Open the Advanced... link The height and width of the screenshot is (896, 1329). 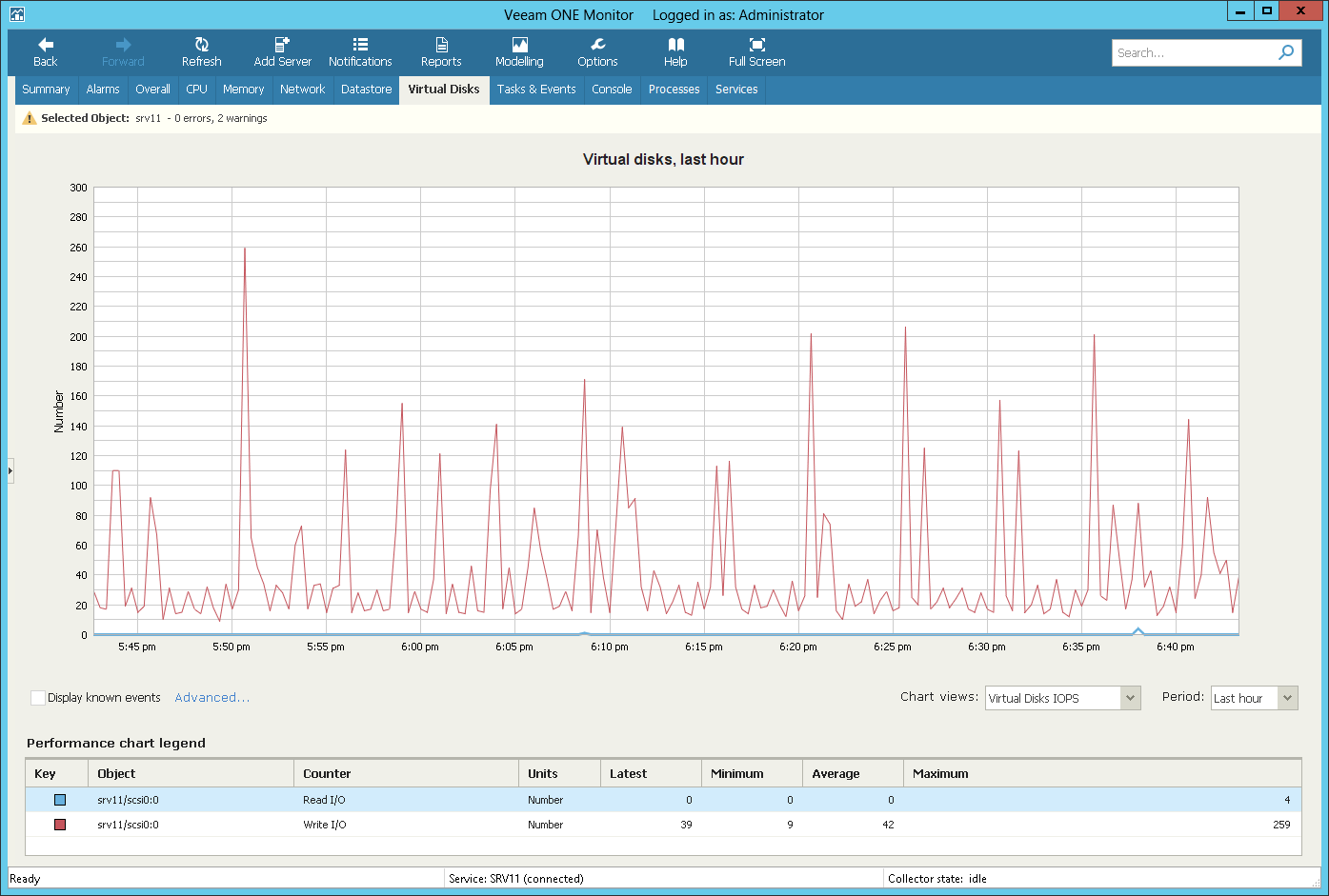211,698
